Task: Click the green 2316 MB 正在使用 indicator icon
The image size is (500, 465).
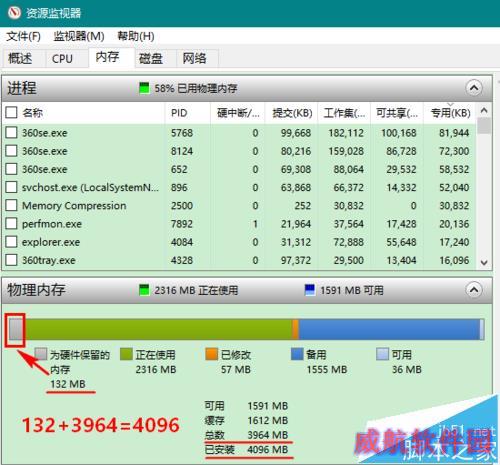Action: coord(144,290)
